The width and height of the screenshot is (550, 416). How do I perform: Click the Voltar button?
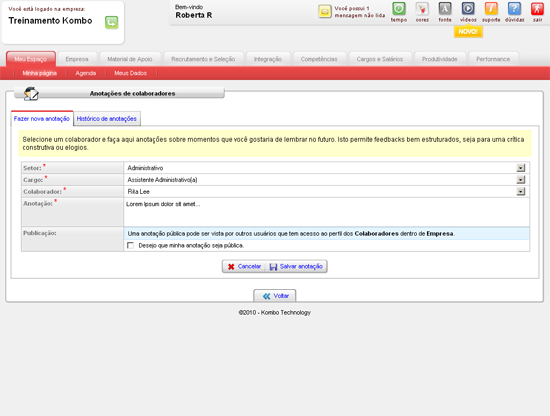[275, 296]
